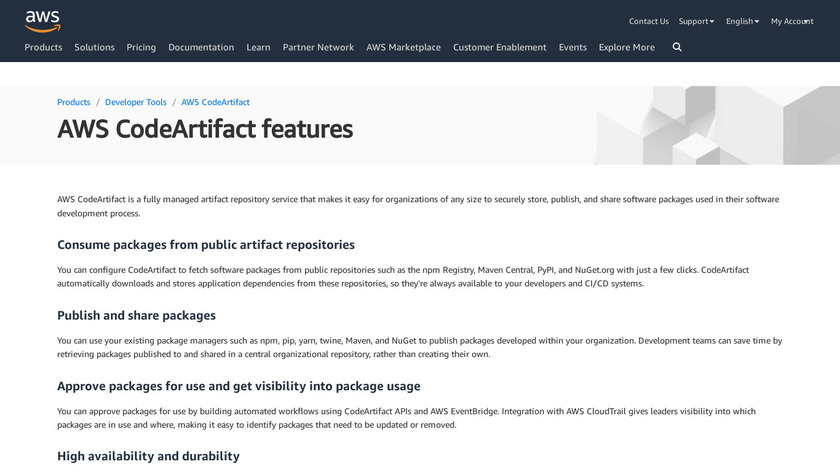
Task: Open the My Account menu
Action: tap(792, 21)
